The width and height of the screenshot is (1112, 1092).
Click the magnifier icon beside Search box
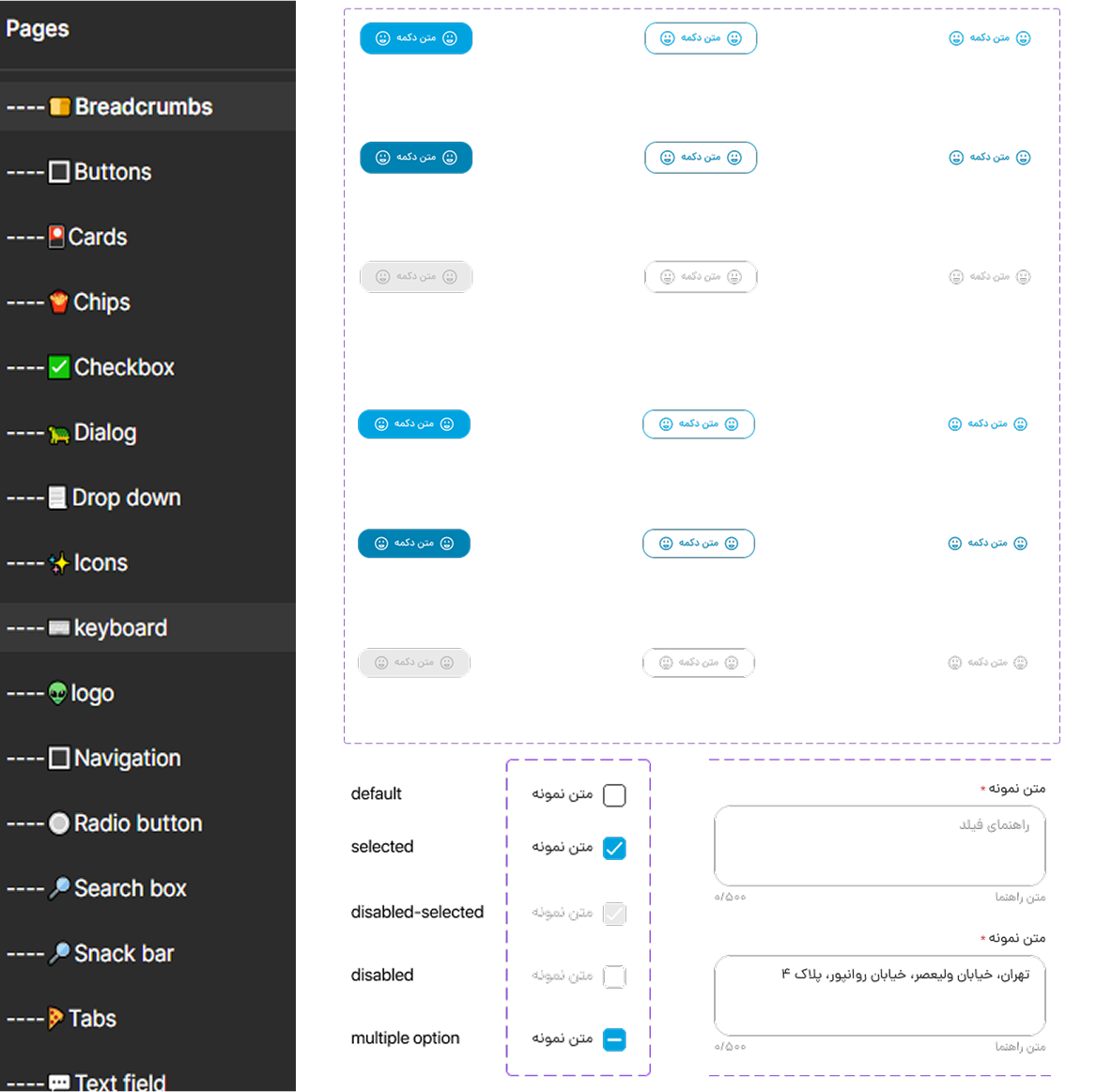click(59, 888)
